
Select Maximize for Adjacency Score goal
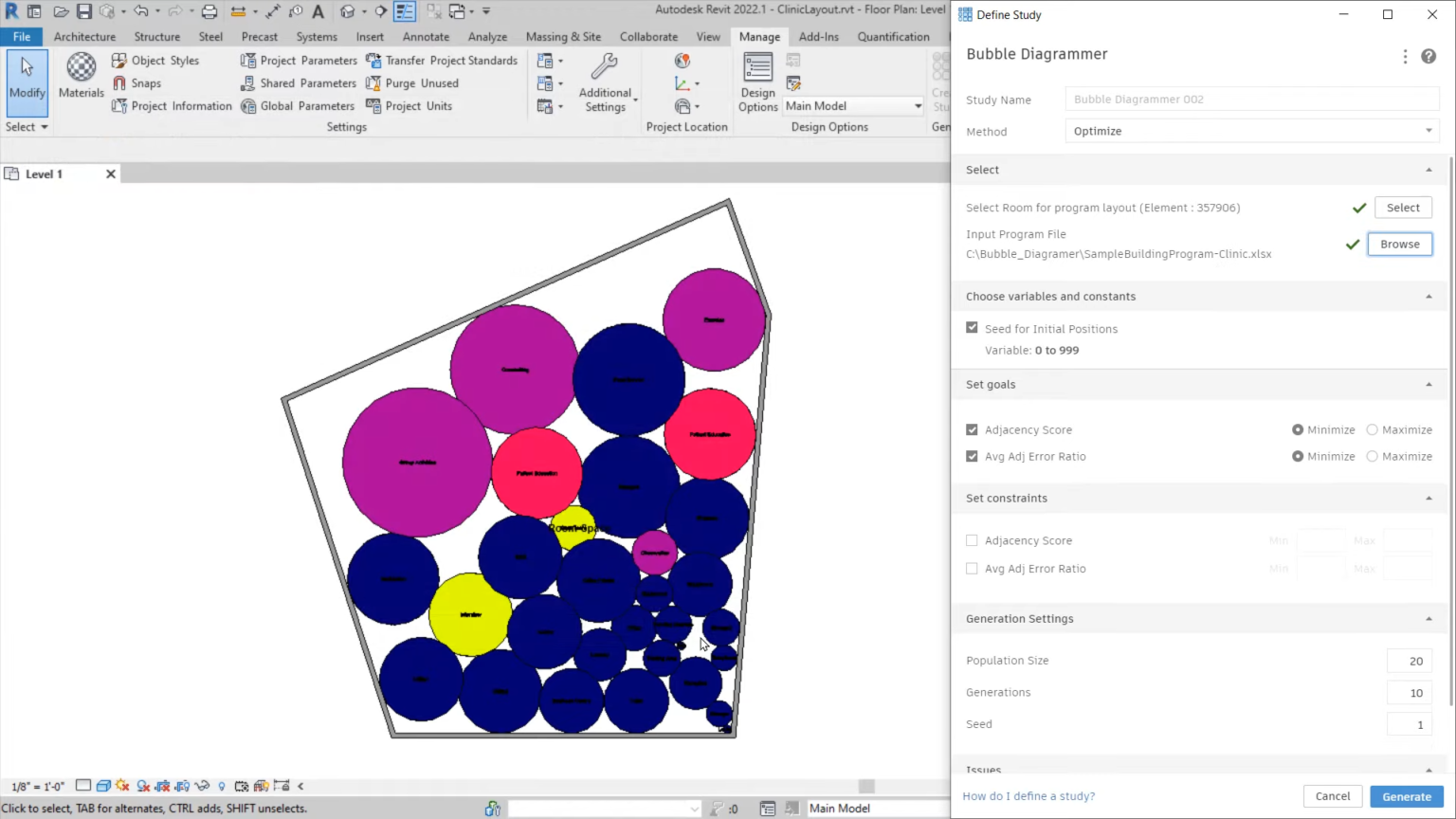1372,429
